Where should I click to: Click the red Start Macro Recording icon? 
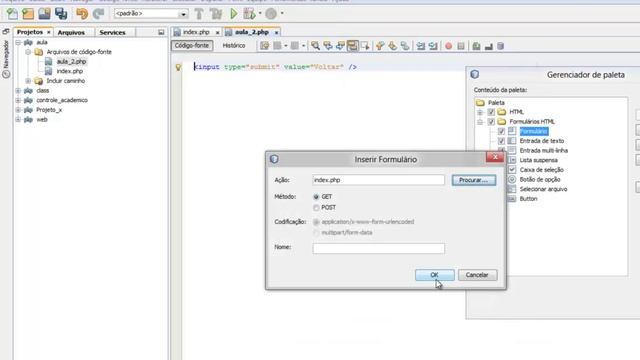click(449, 46)
